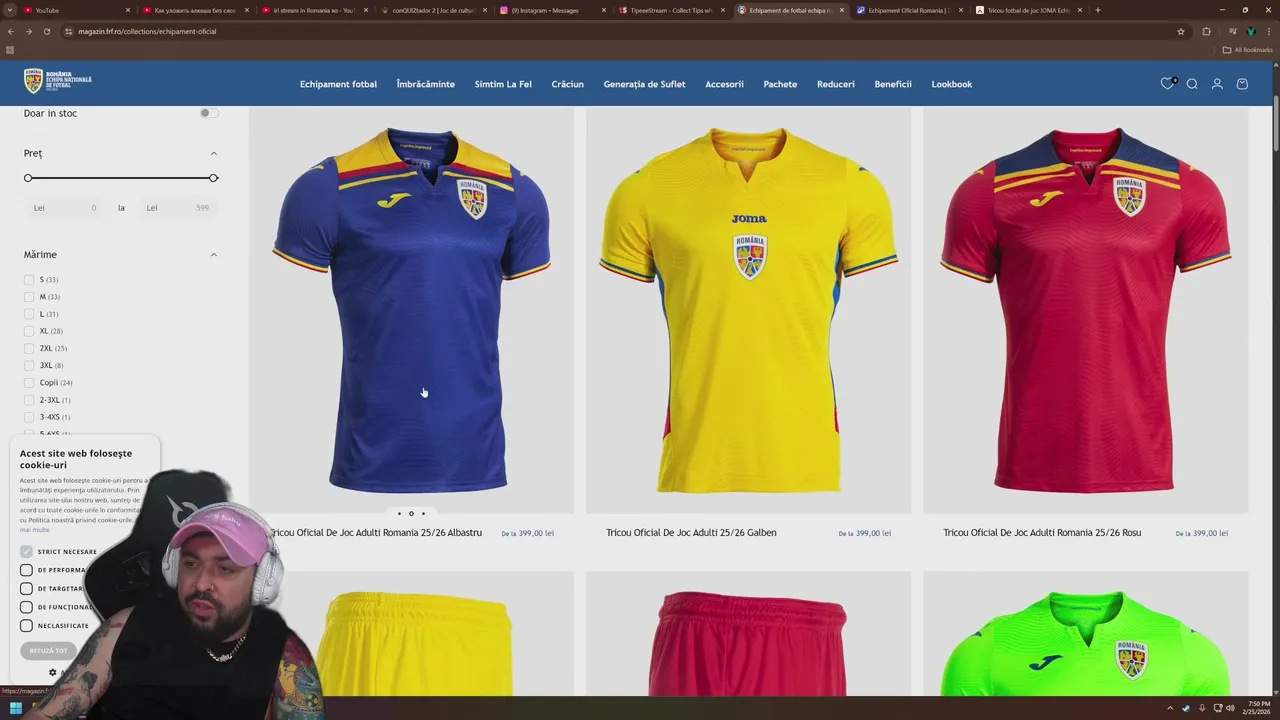Go to Pachete page
1280x720 pixels.
(x=780, y=84)
